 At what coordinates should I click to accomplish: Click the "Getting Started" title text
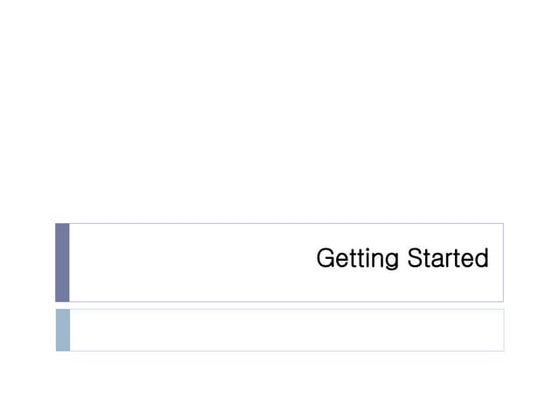(x=402, y=258)
